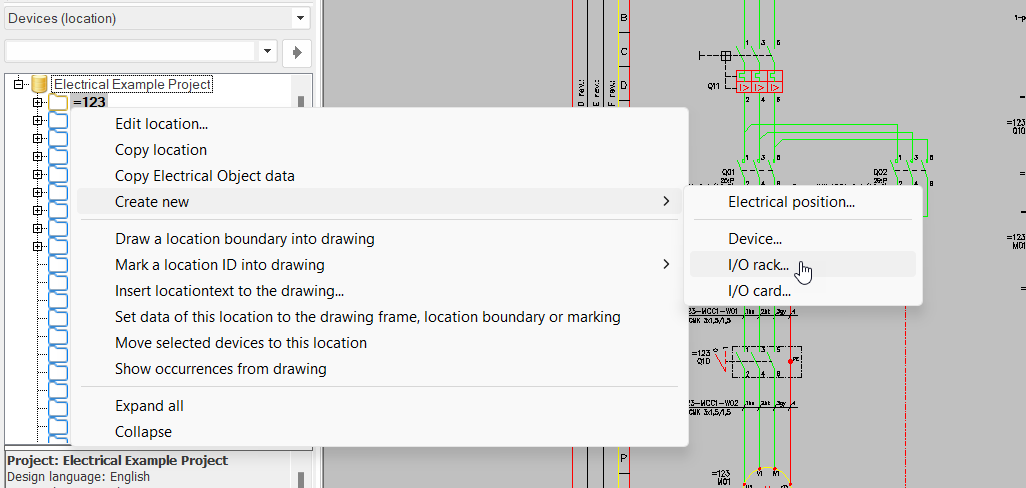Click the Electrical Example Project folder icon
Image resolution: width=1026 pixels, height=488 pixels.
tap(40, 84)
